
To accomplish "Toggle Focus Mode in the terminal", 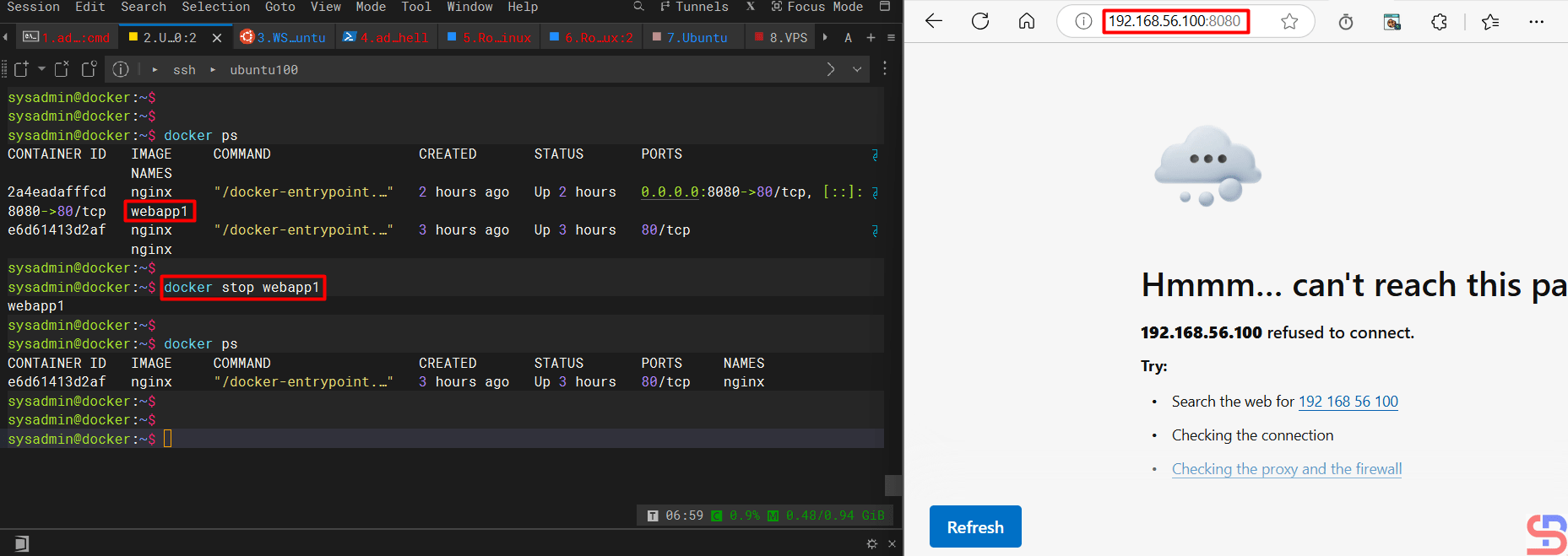I will click(816, 7).
